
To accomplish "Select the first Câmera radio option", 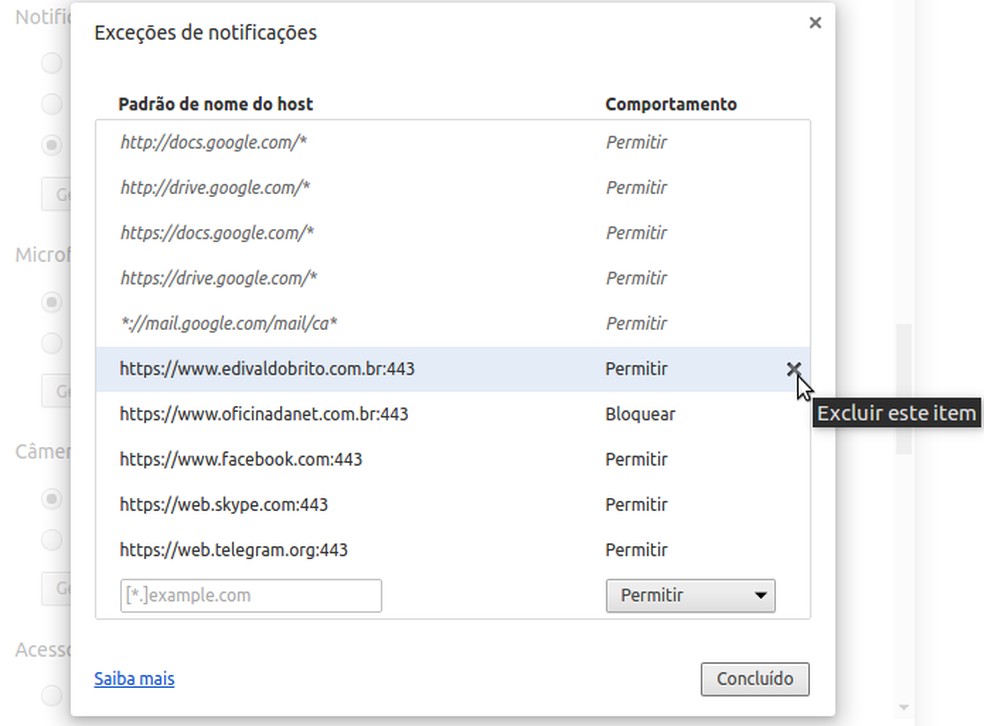I will pyautogui.click(x=51, y=499).
